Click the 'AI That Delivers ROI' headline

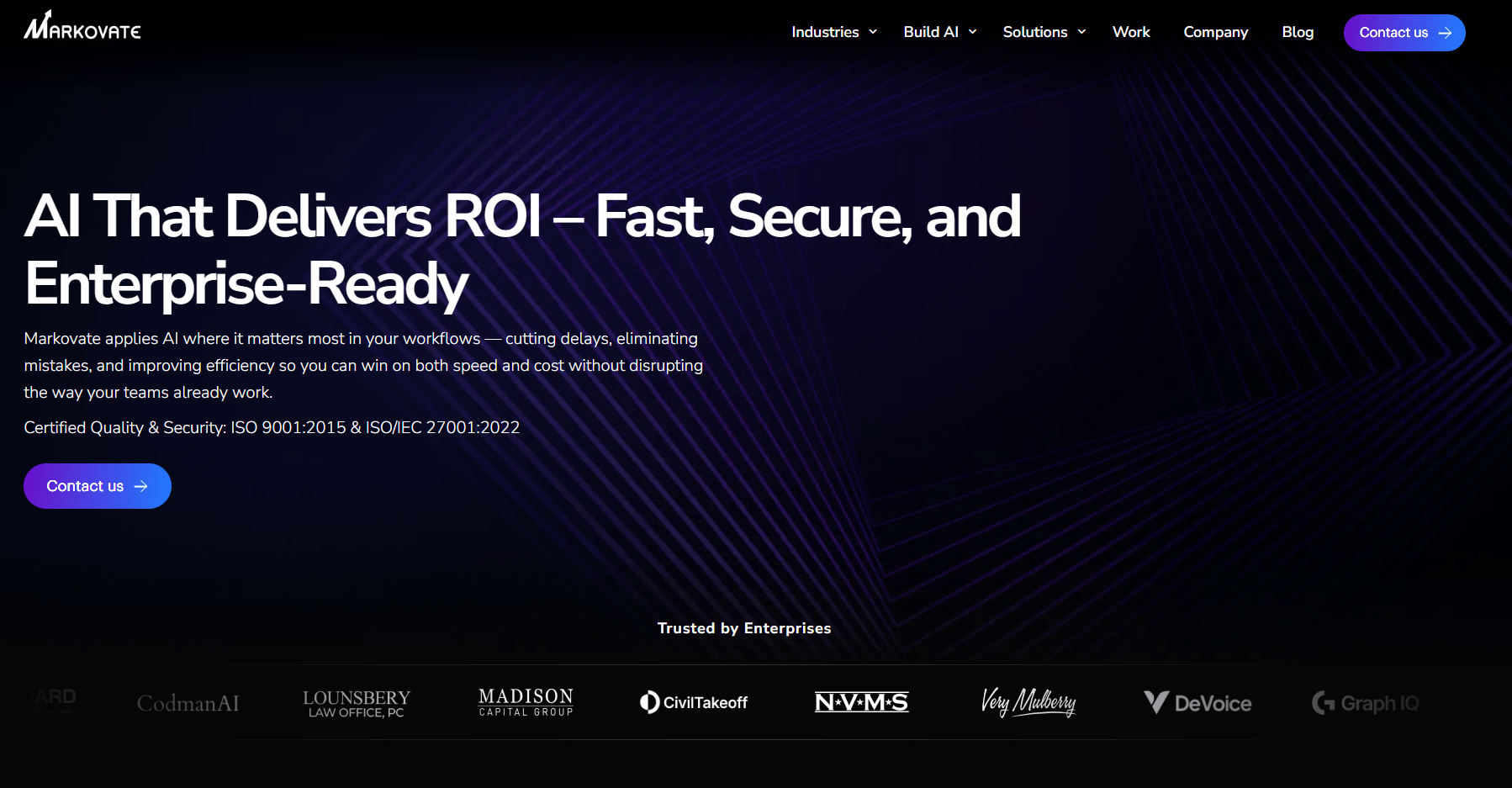[x=522, y=249]
